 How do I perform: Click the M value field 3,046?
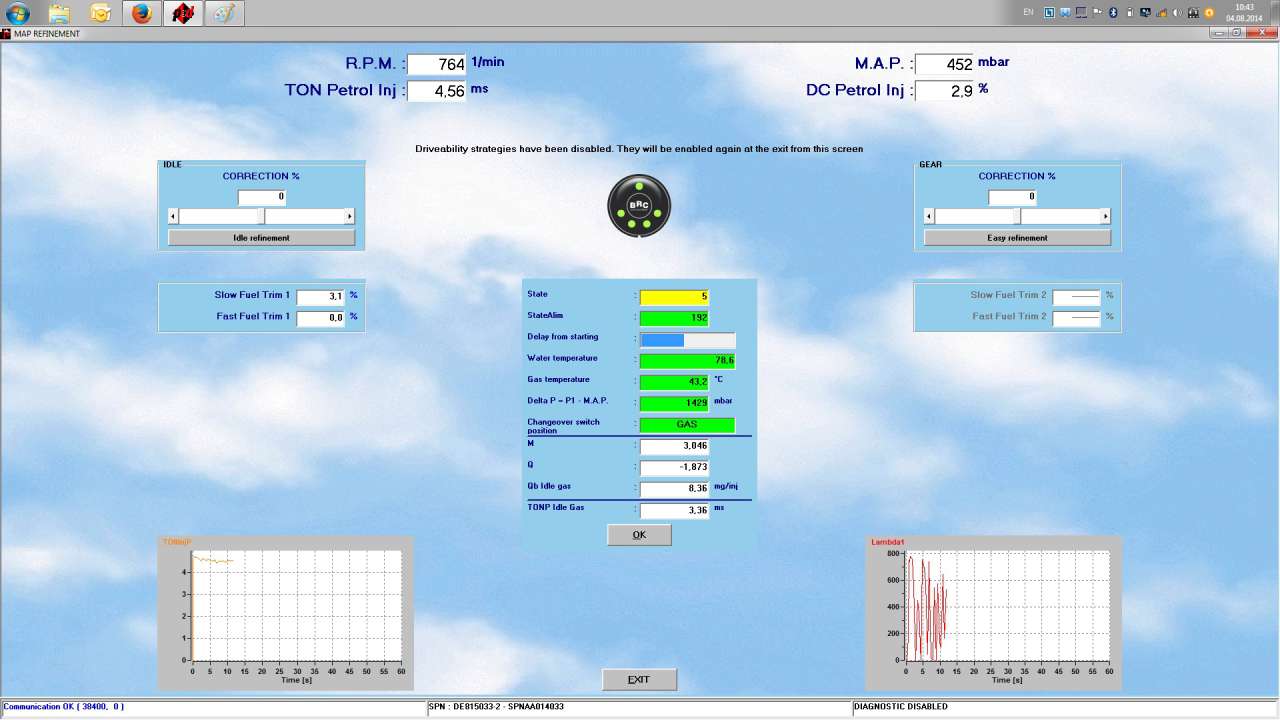(x=674, y=446)
